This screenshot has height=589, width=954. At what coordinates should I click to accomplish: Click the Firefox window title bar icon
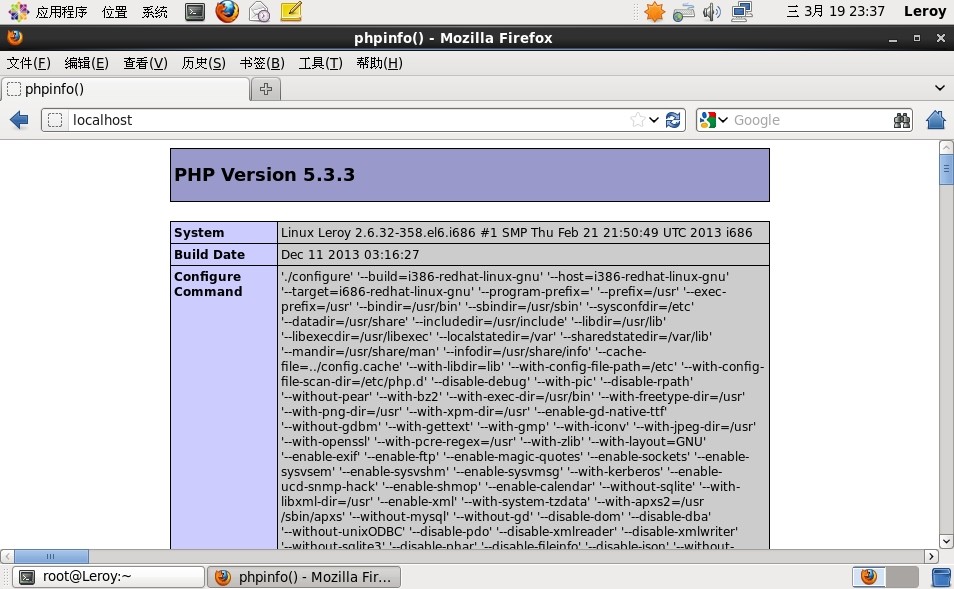tap(15, 38)
